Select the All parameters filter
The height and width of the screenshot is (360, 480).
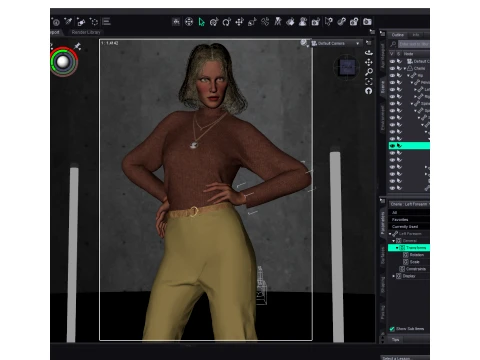[x=409, y=212]
